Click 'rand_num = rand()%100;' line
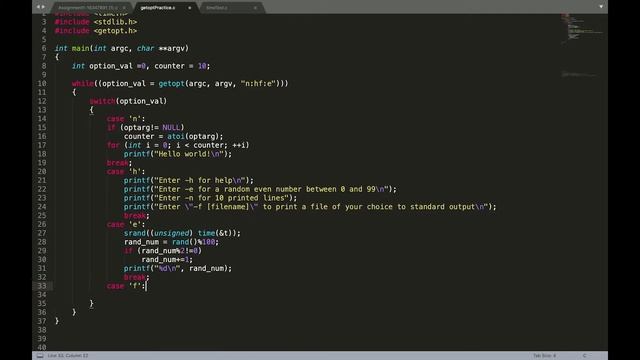Image resolution: width=640 pixels, height=360 pixels. click(171, 242)
